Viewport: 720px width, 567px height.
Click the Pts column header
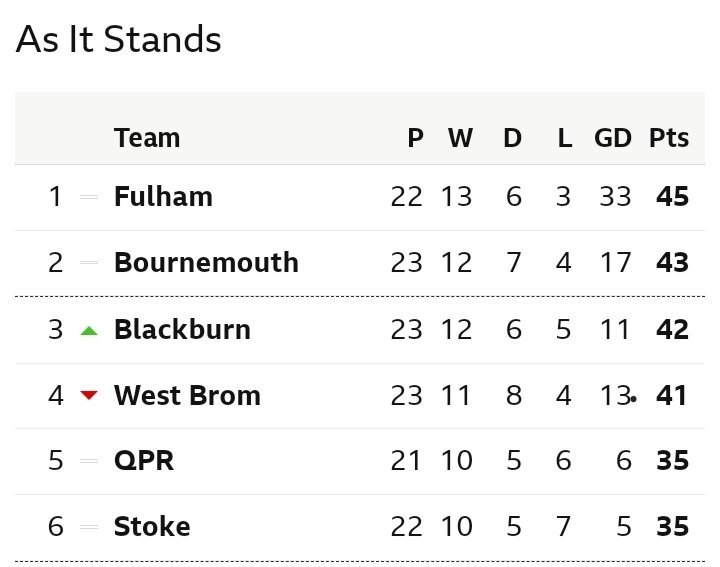pyautogui.click(x=669, y=138)
